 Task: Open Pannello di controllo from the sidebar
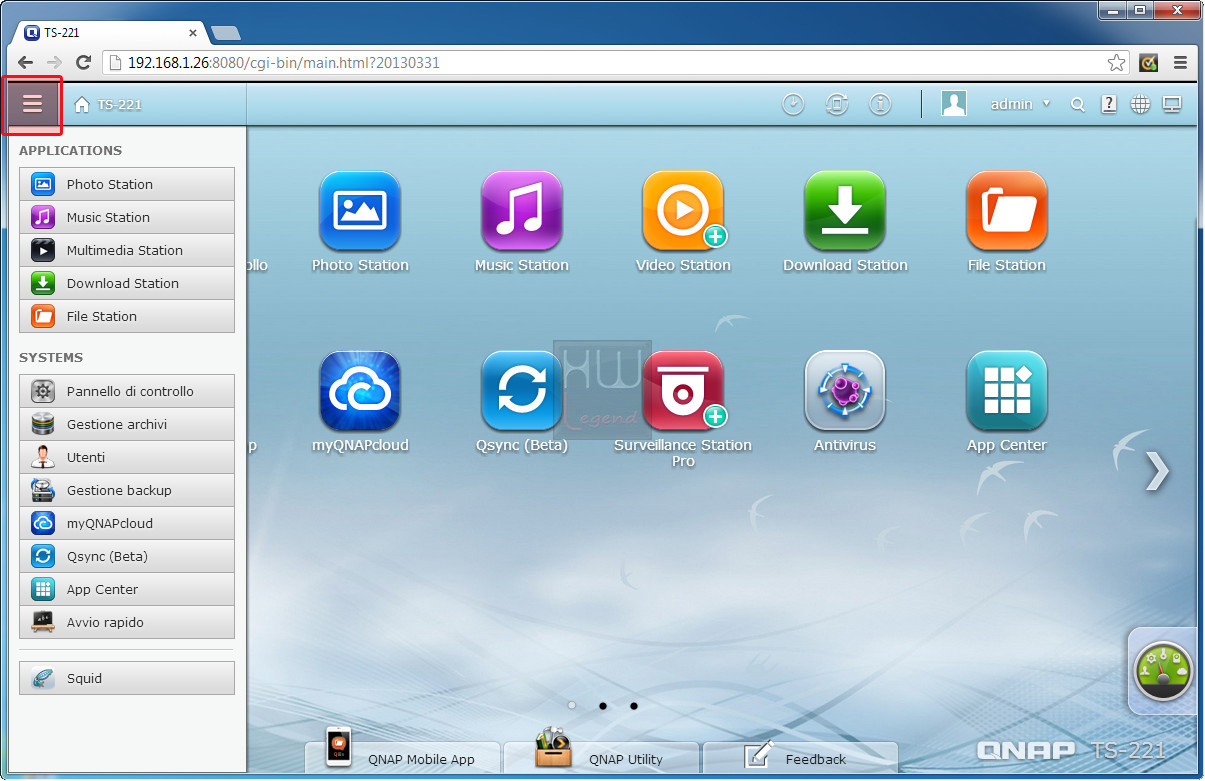(x=127, y=391)
